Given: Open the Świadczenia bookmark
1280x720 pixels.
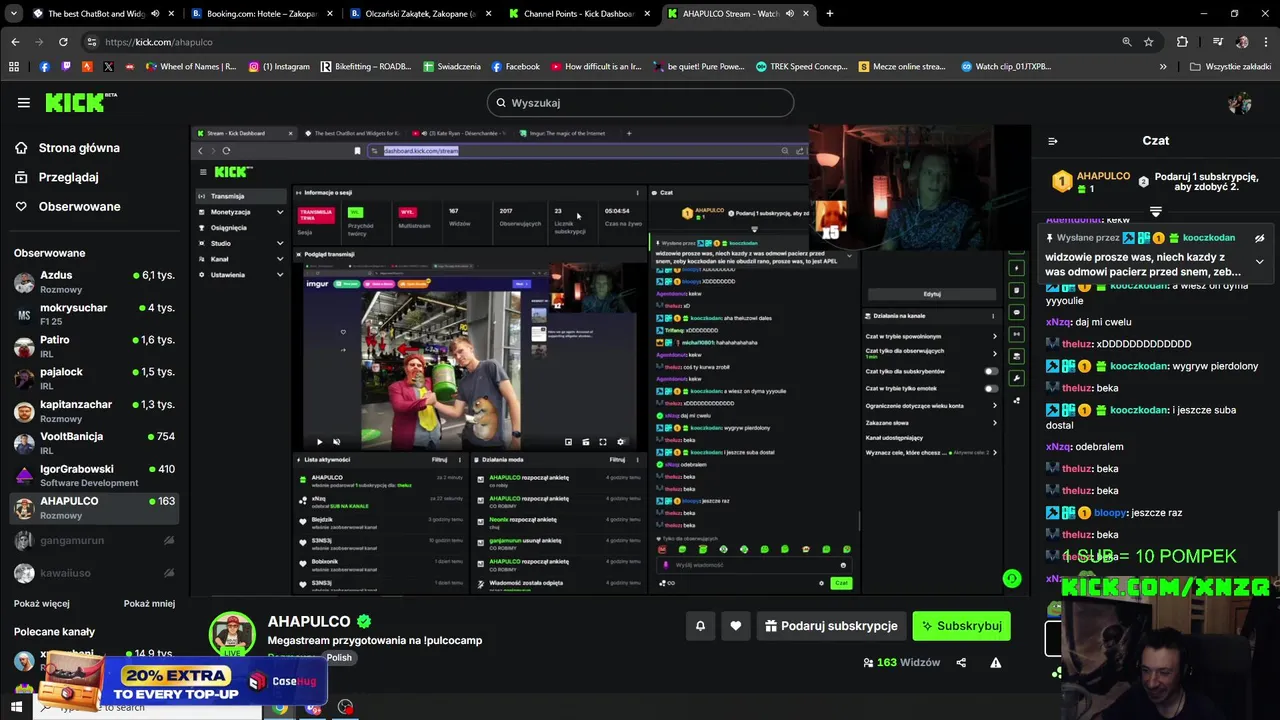Looking at the screenshot, I should point(452,67).
